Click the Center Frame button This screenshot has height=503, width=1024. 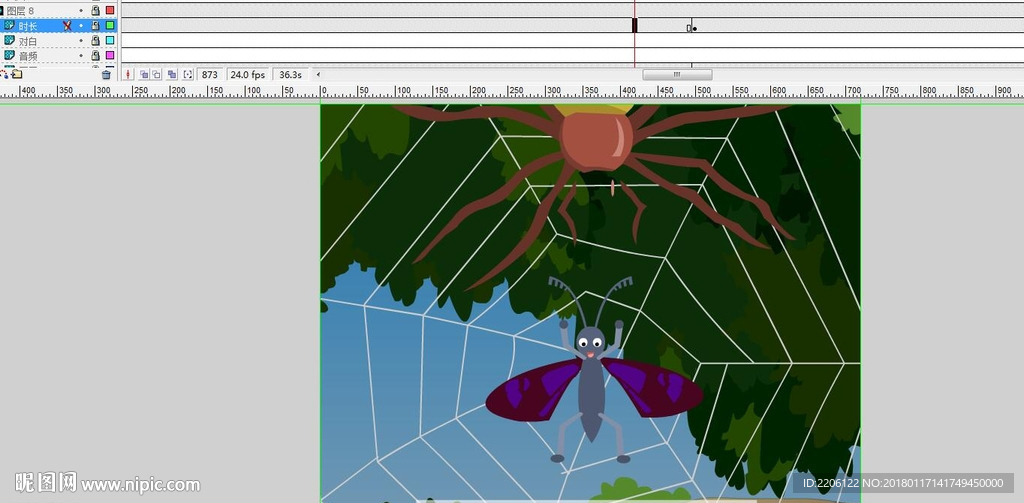(128, 74)
